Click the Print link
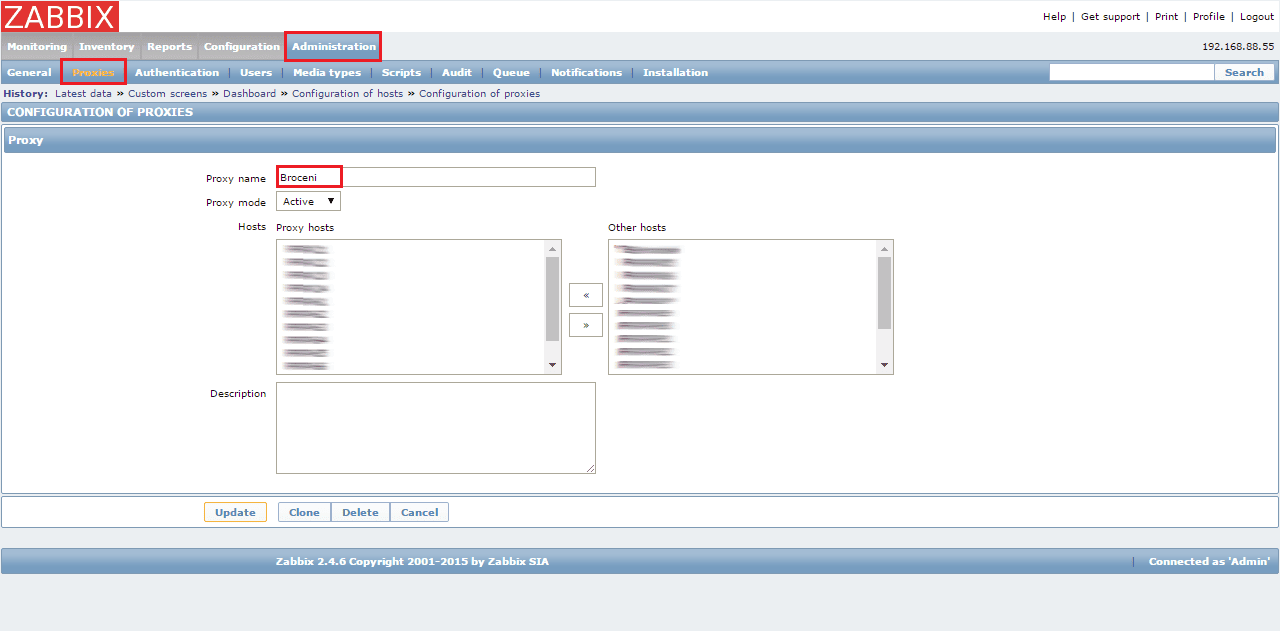Image resolution: width=1280 pixels, height=631 pixels. (1166, 17)
